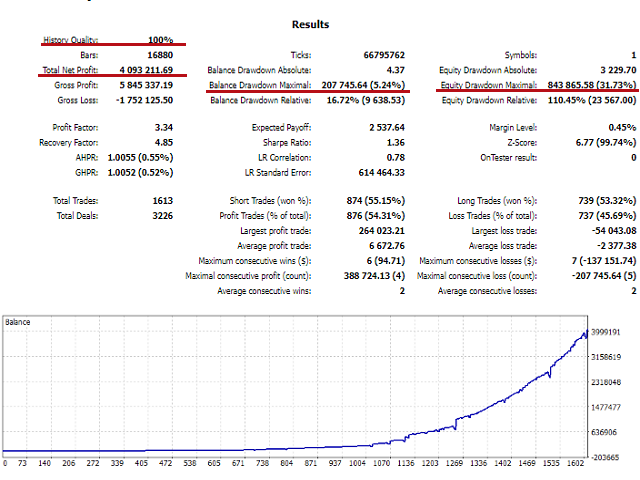Image resolution: width=640 pixels, height=480 pixels.
Task: Click chart y-axis label 2318048
Action: pos(606,382)
